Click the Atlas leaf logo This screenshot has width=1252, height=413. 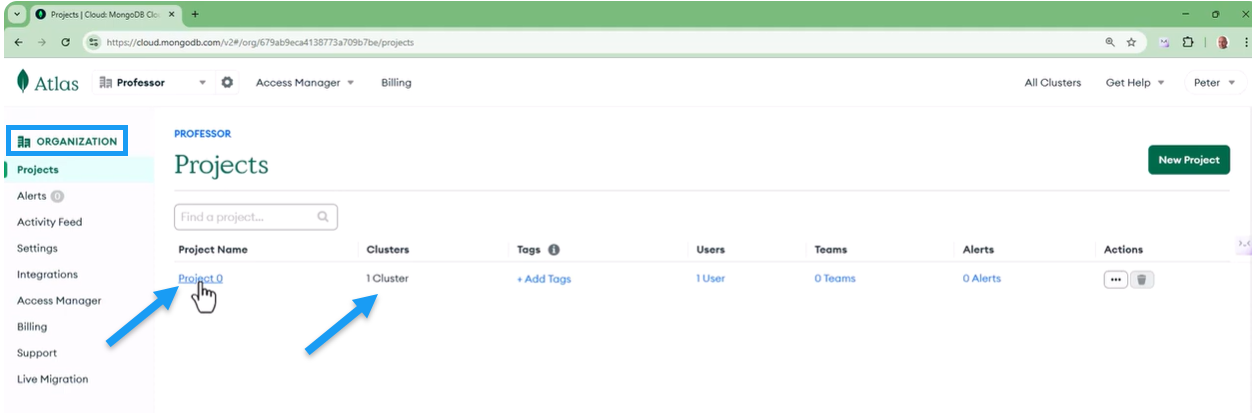[x=23, y=82]
